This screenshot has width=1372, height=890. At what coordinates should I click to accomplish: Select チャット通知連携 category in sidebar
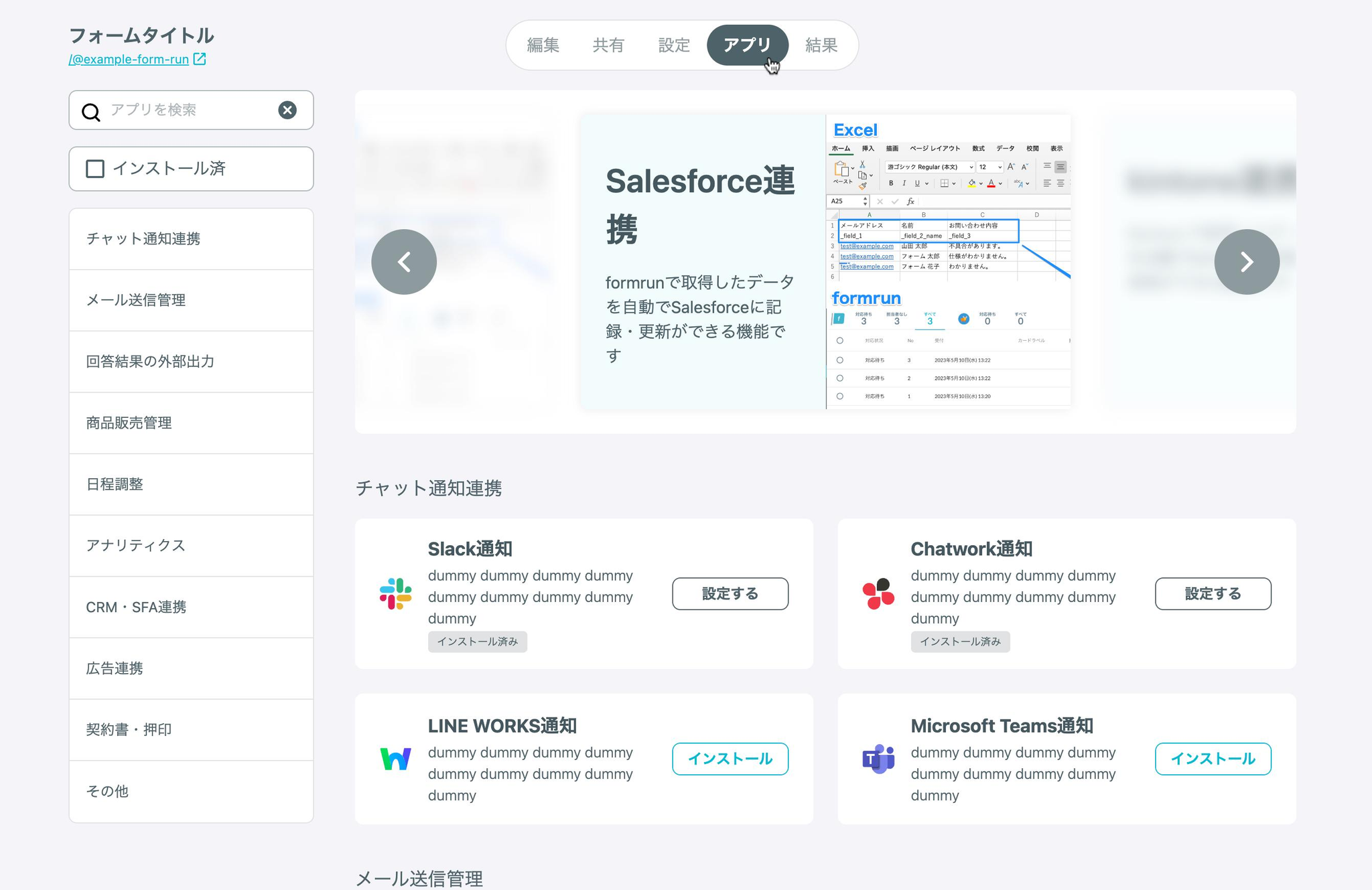tap(191, 239)
